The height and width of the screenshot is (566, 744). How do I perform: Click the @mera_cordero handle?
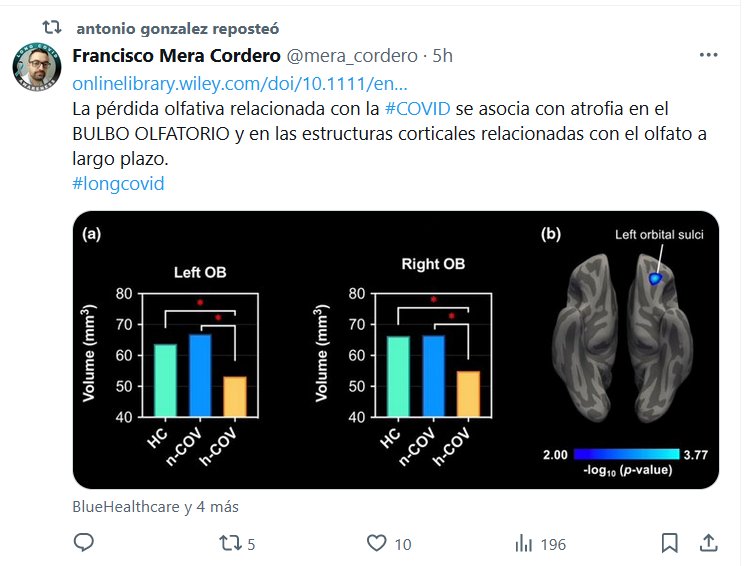(x=339, y=56)
